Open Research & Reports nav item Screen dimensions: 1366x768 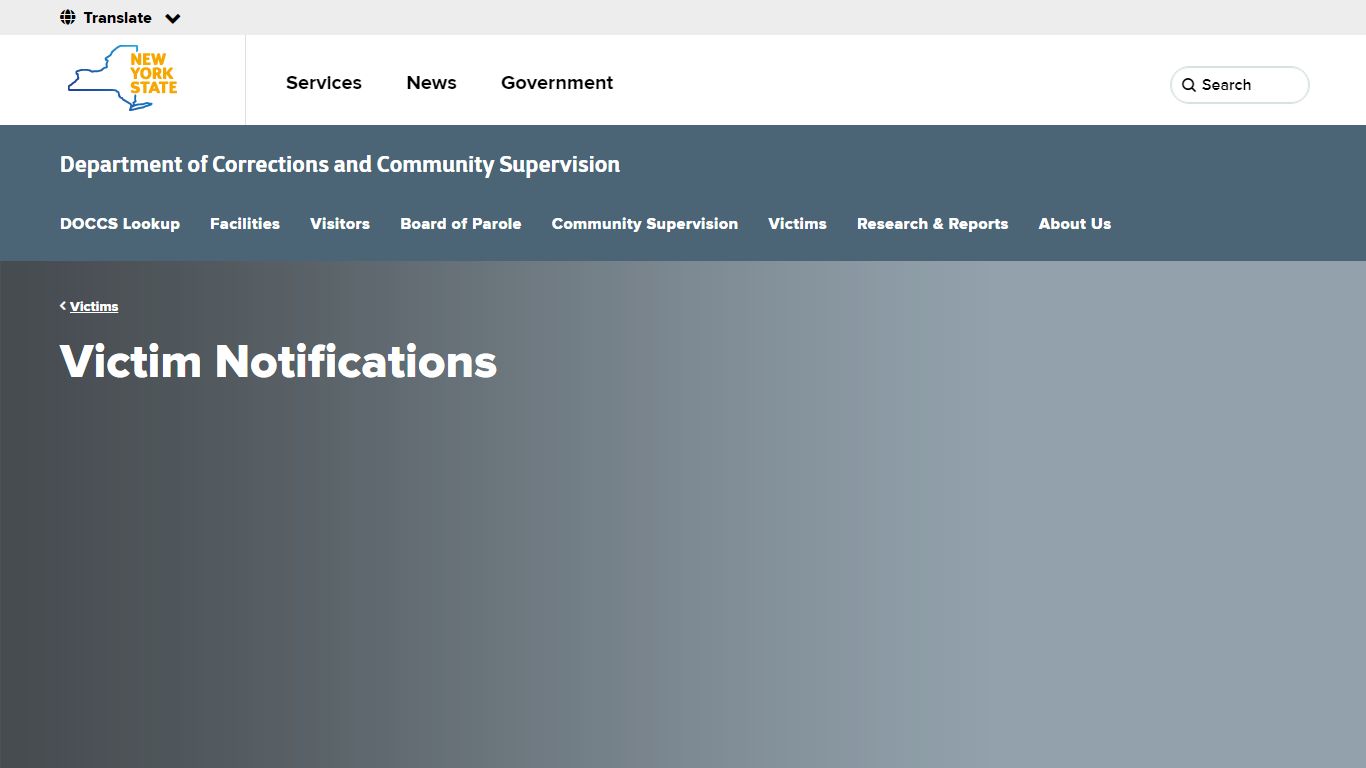click(x=932, y=224)
